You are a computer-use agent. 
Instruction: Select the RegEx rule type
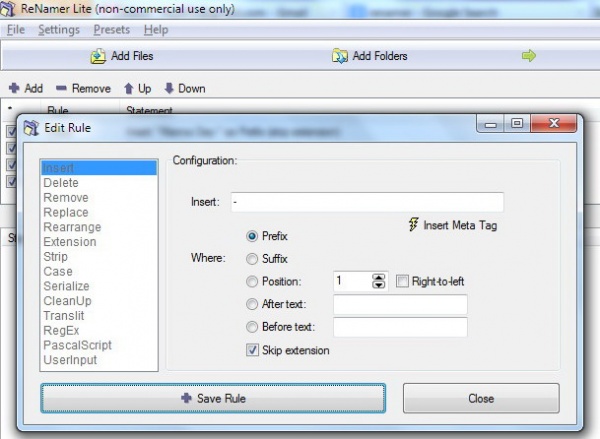pyautogui.click(x=99, y=330)
